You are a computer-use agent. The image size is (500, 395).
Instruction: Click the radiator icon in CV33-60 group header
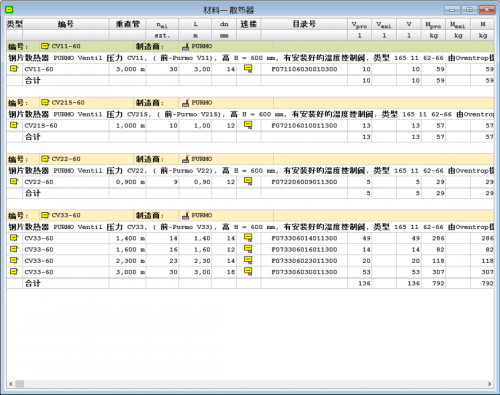coord(45,215)
